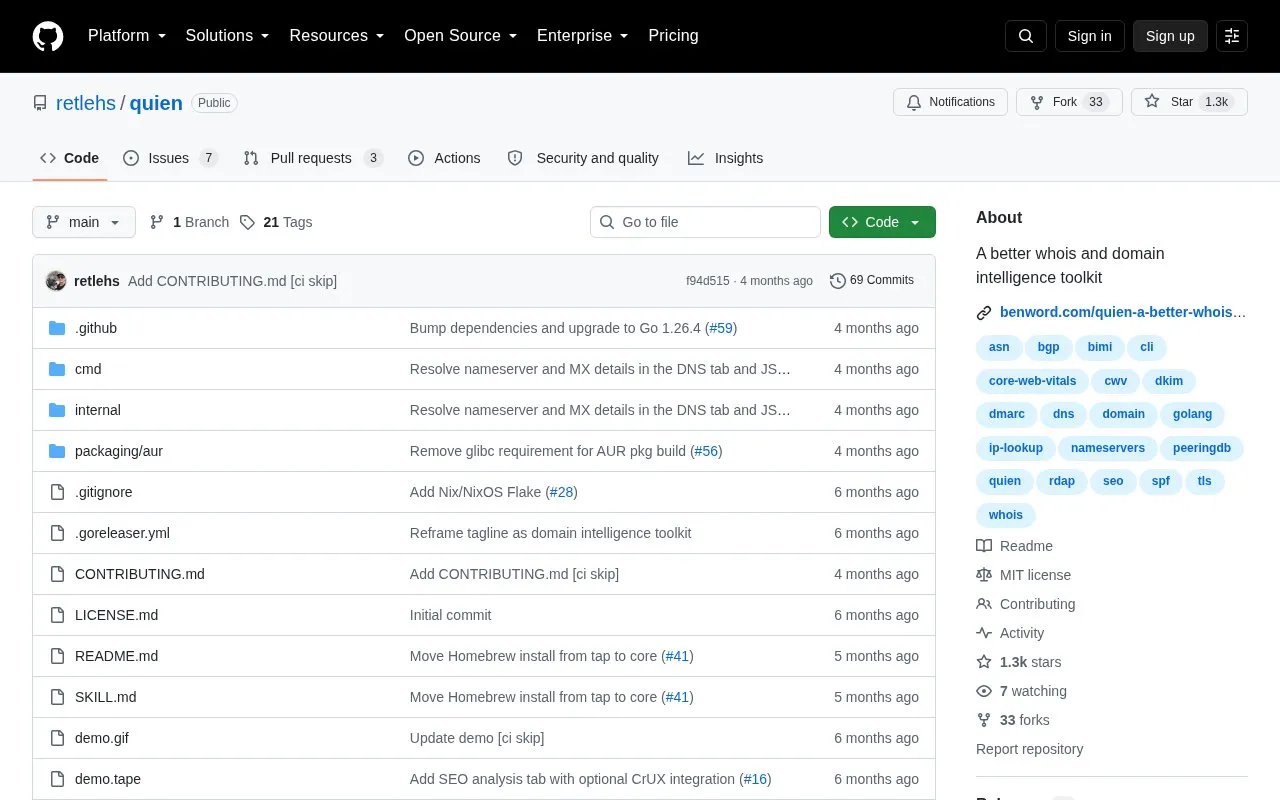Open the retlehs owner link
1280x800 pixels.
(x=86, y=103)
